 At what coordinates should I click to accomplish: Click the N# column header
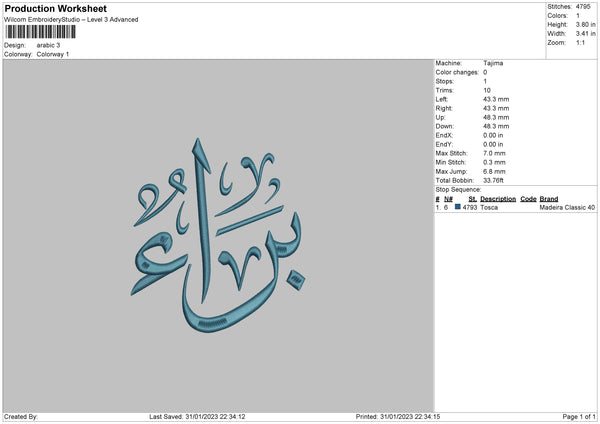(x=448, y=199)
